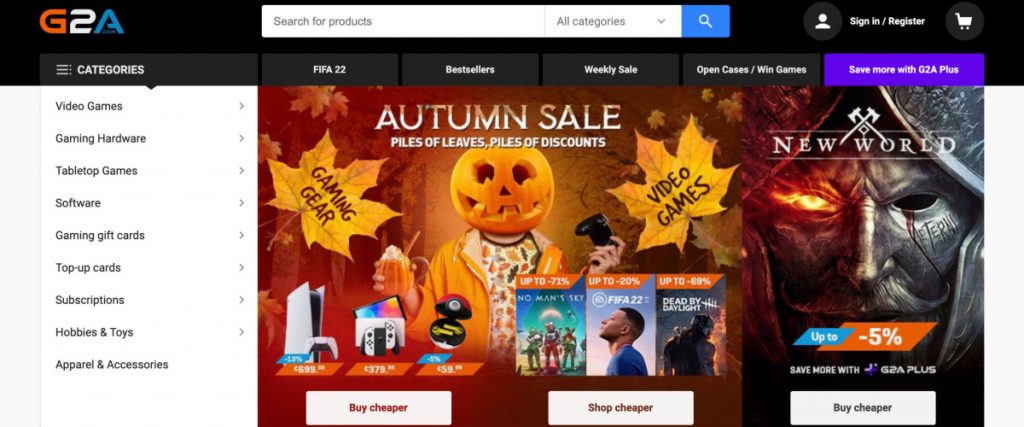The height and width of the screenshot is (427, 1024).
Task: Open the shopping cart icon
Action: click(x=964, y=22)
